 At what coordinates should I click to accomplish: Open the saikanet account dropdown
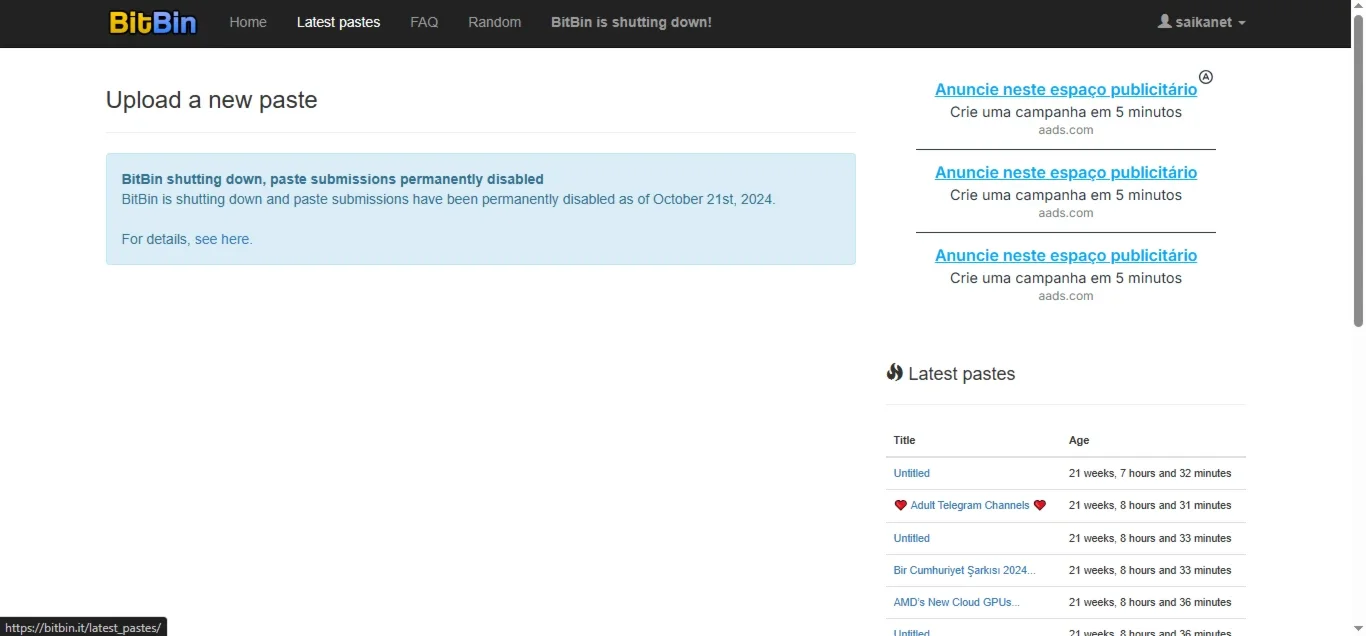tap(1202, 22)
